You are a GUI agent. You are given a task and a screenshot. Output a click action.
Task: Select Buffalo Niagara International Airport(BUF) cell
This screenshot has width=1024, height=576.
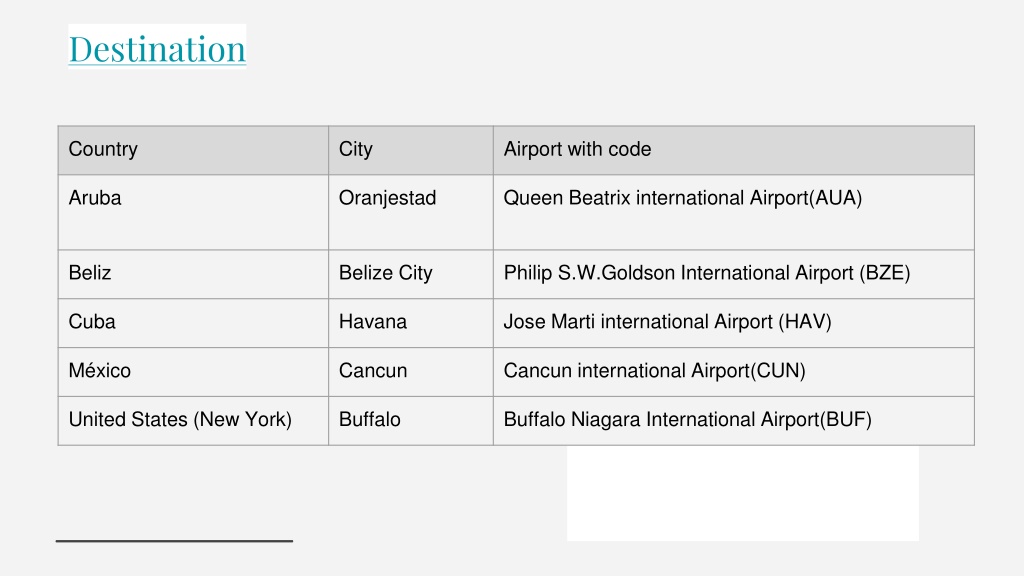733,421
